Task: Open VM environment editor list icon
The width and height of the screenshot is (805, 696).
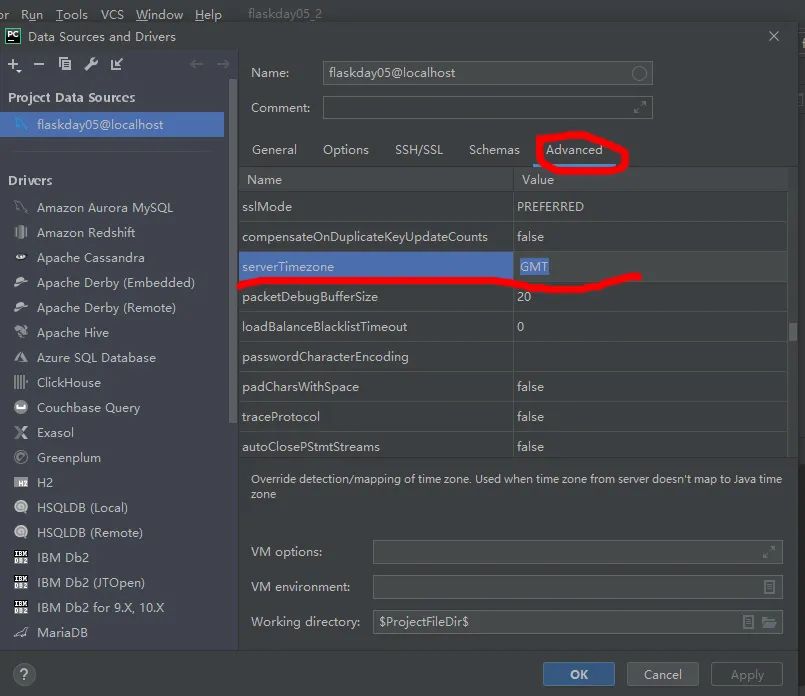Action: coord(769,587)
